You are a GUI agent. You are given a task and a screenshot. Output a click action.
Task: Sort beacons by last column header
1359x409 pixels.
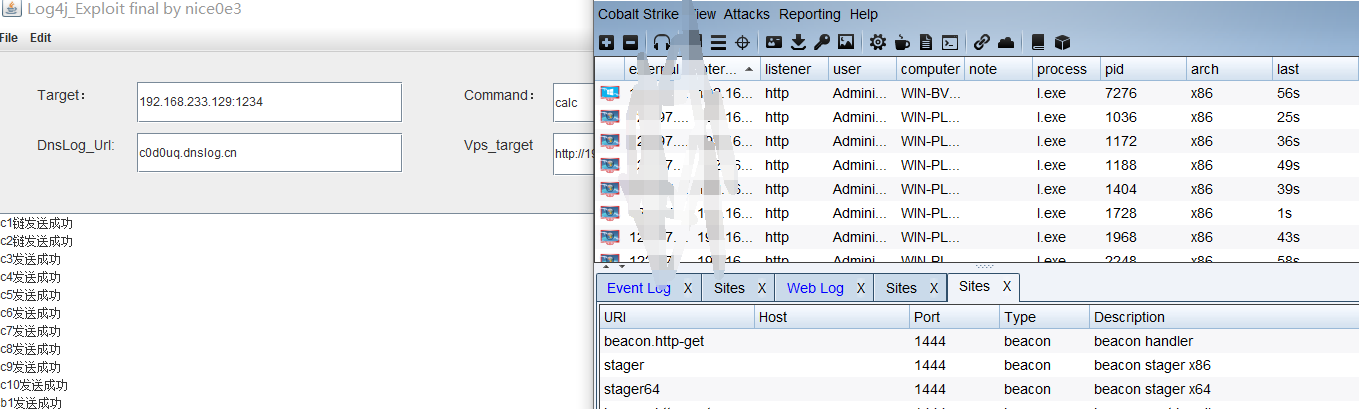click(1315, 69)
